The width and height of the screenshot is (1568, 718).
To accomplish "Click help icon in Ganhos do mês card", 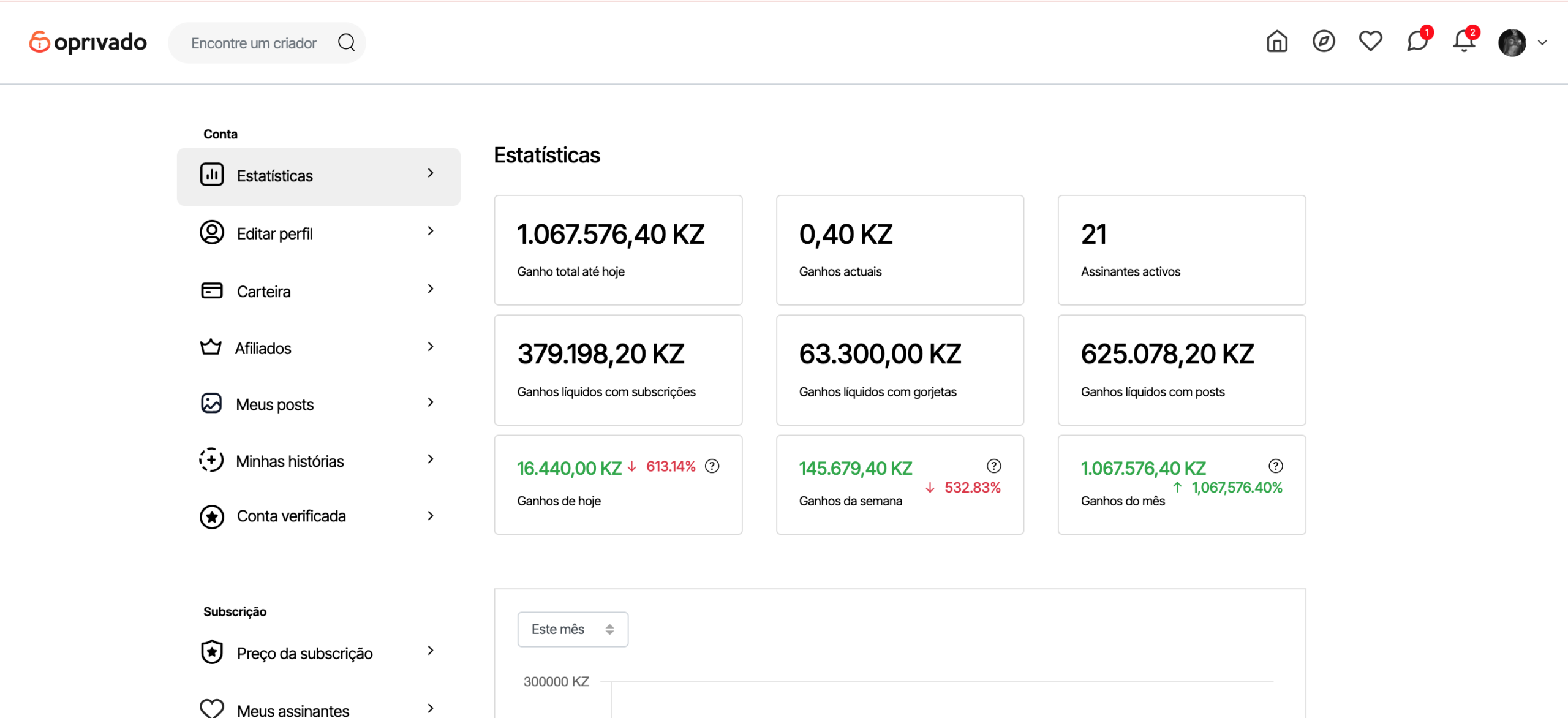I will coord(1275,467).
